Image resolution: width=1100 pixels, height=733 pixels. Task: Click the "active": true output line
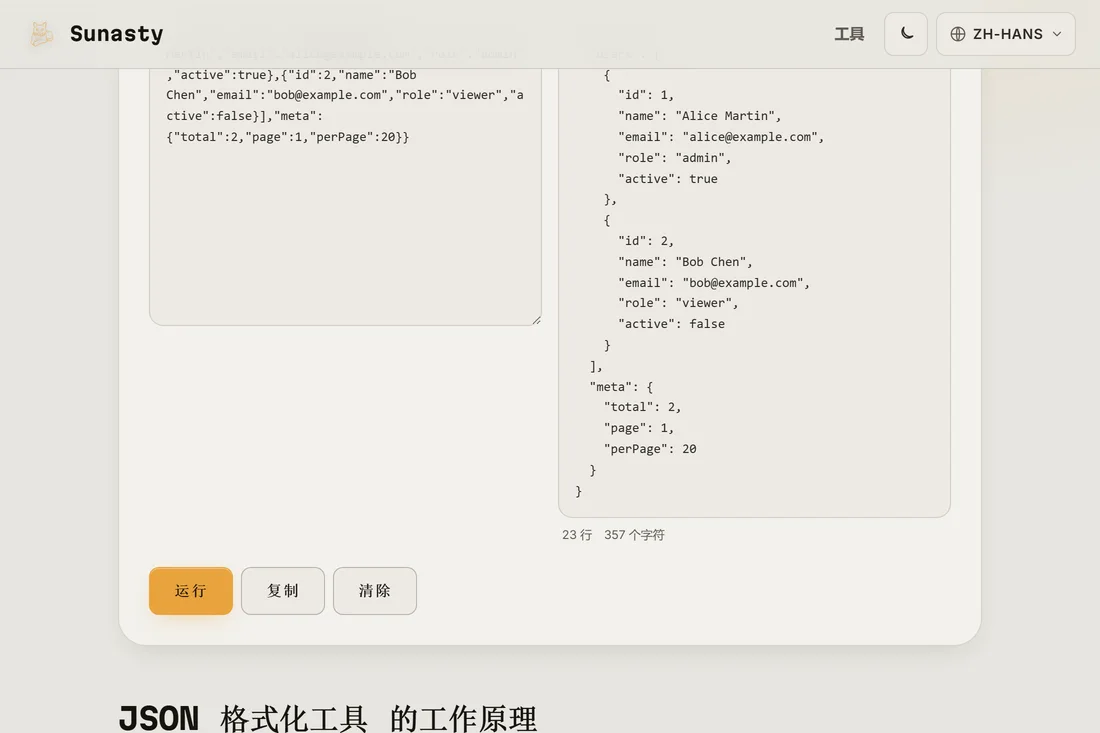click(x=668, y=179)
